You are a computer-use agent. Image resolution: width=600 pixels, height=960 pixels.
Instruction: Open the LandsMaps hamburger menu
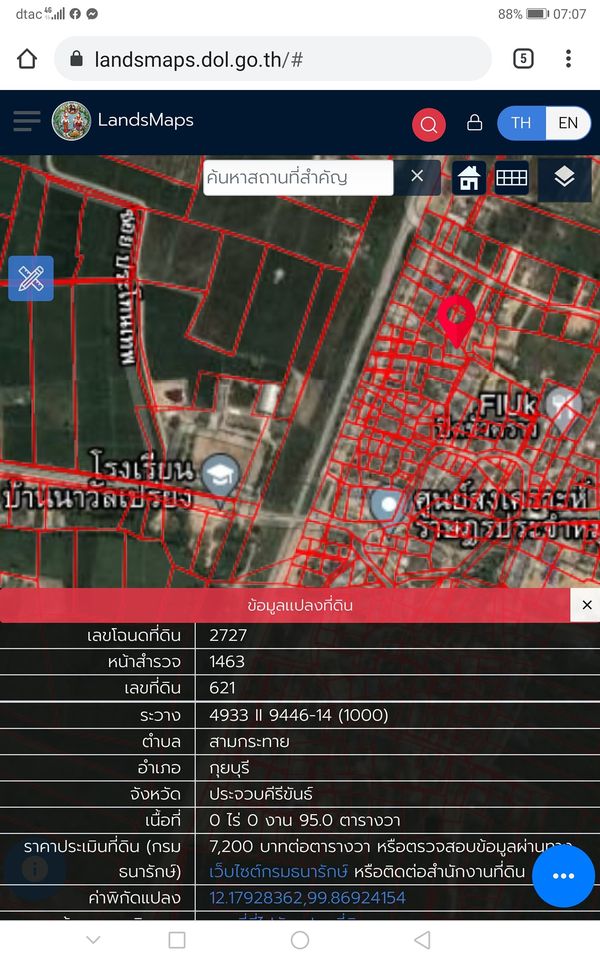[x=27, y=121]
